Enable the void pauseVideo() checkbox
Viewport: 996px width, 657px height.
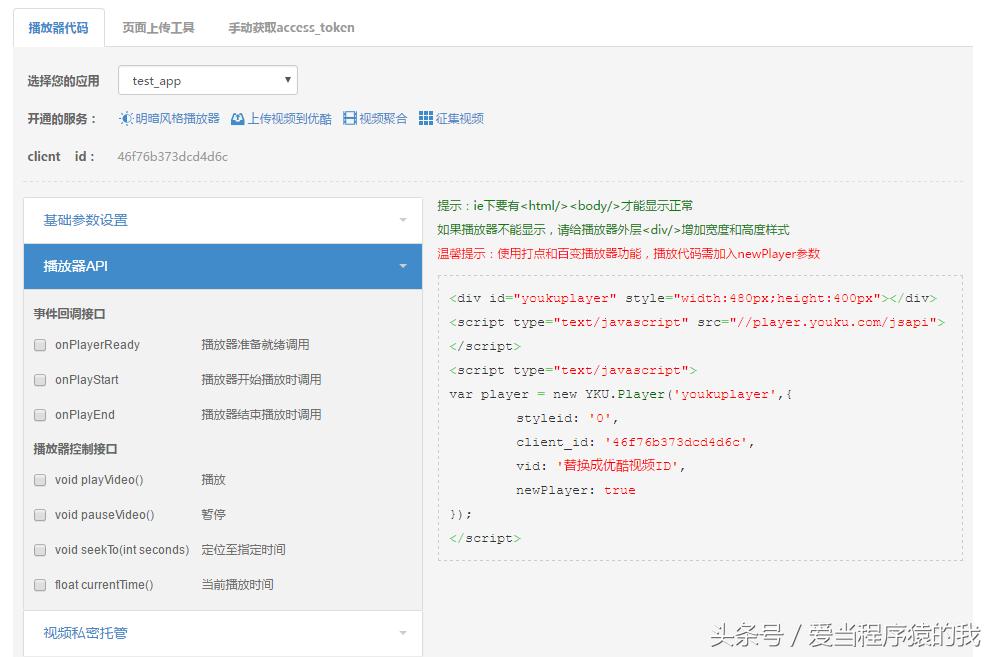pos(40,514)
